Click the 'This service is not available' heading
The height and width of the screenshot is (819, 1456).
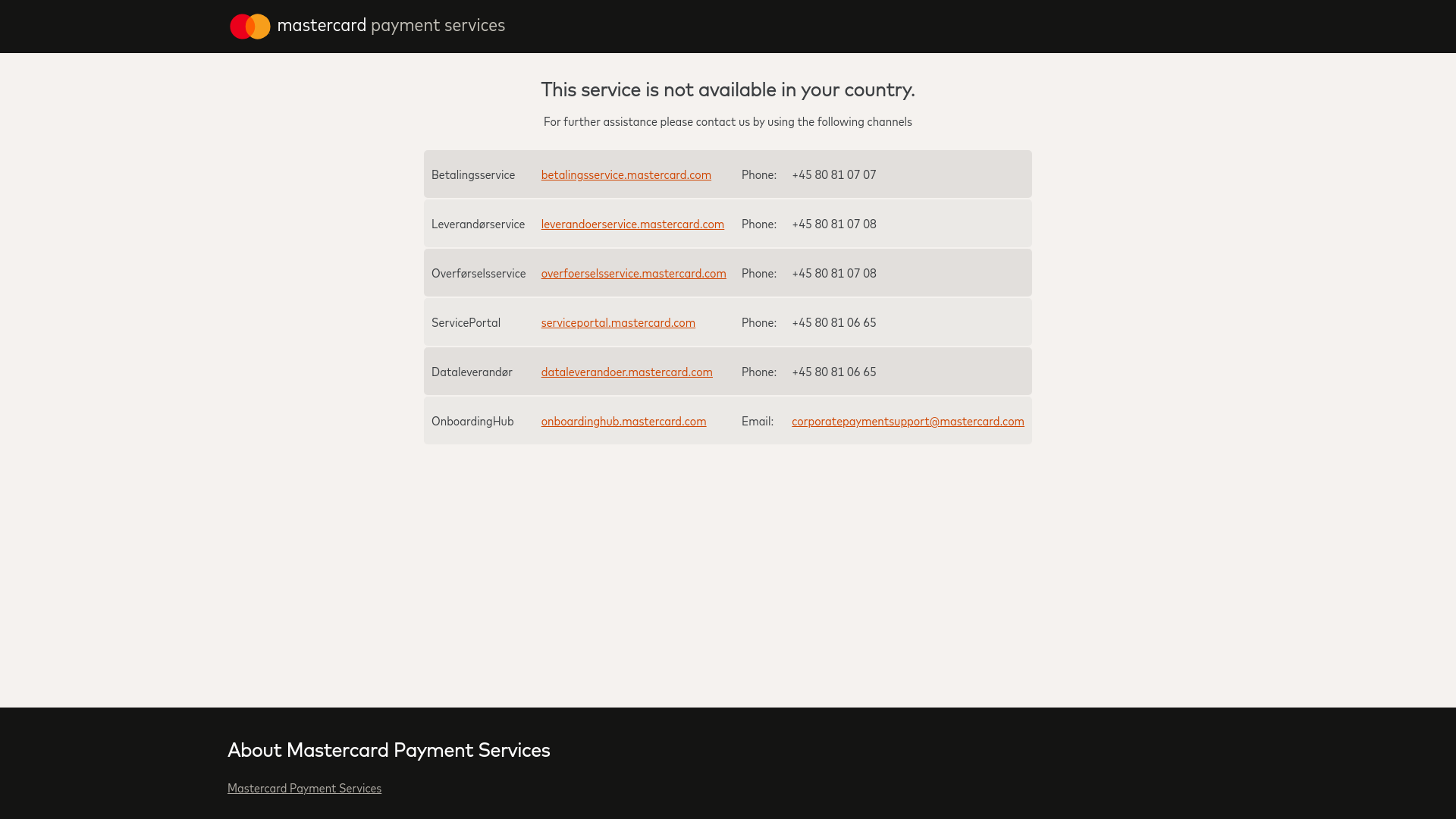728,89
